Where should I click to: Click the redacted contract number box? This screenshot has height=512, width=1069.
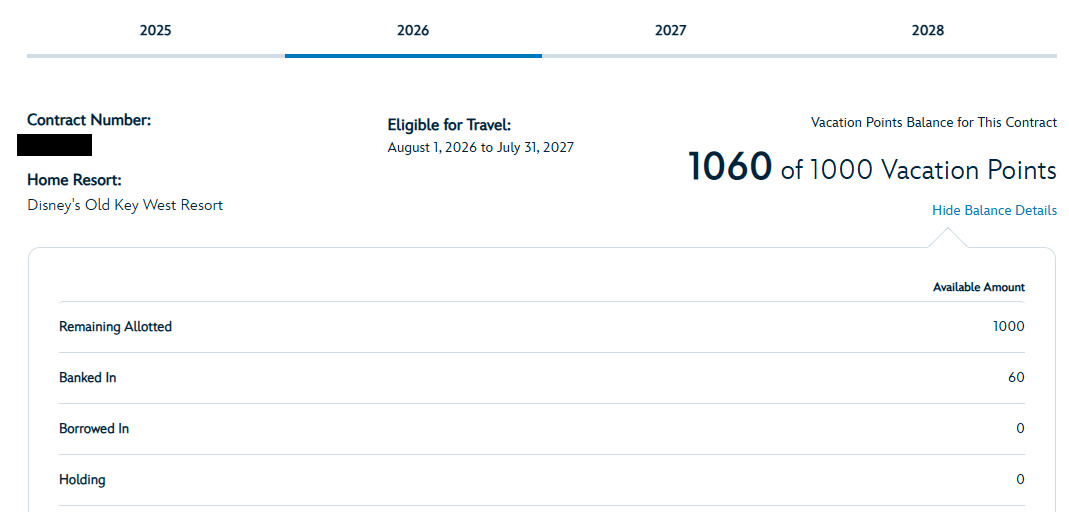55,145
